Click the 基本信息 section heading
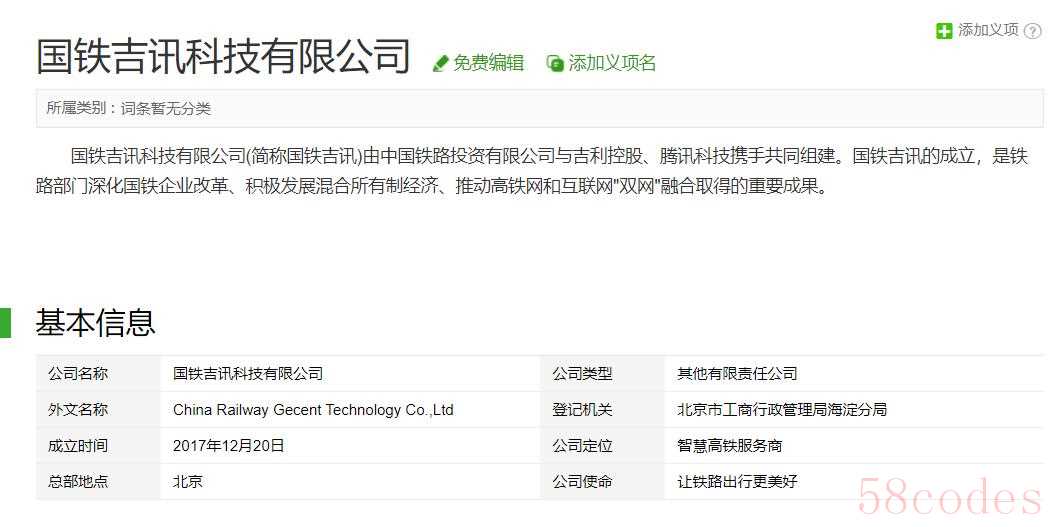Screen dimensions: 1057x527 pos(95,322)
